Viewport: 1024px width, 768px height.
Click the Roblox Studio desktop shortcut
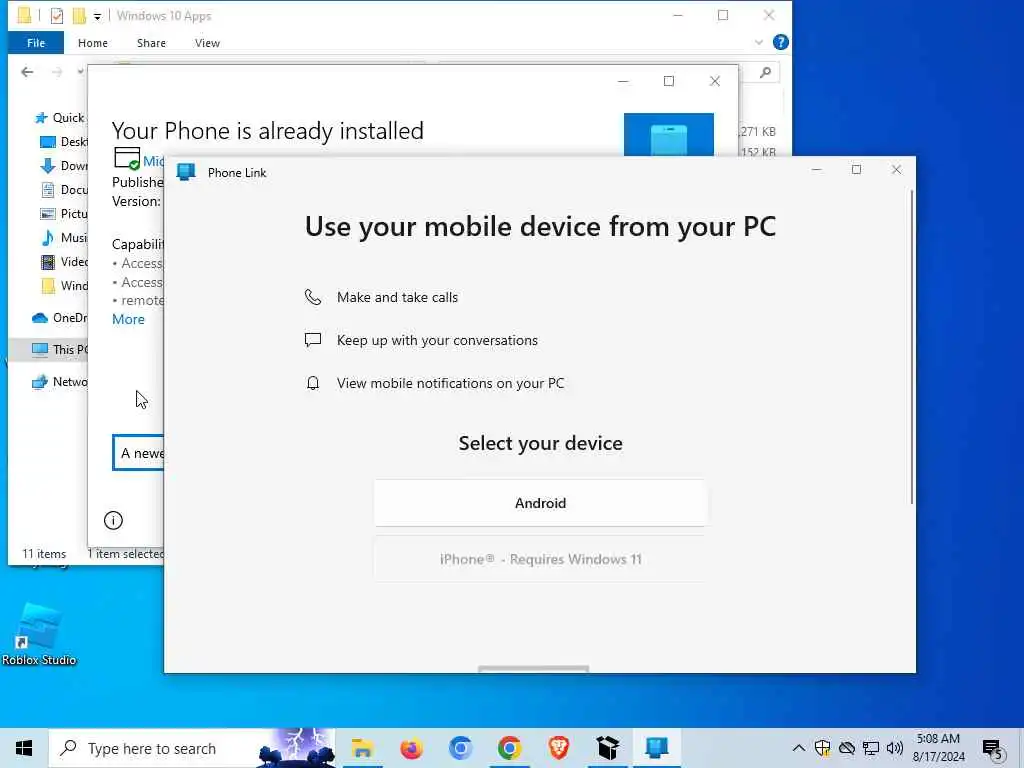39,634
